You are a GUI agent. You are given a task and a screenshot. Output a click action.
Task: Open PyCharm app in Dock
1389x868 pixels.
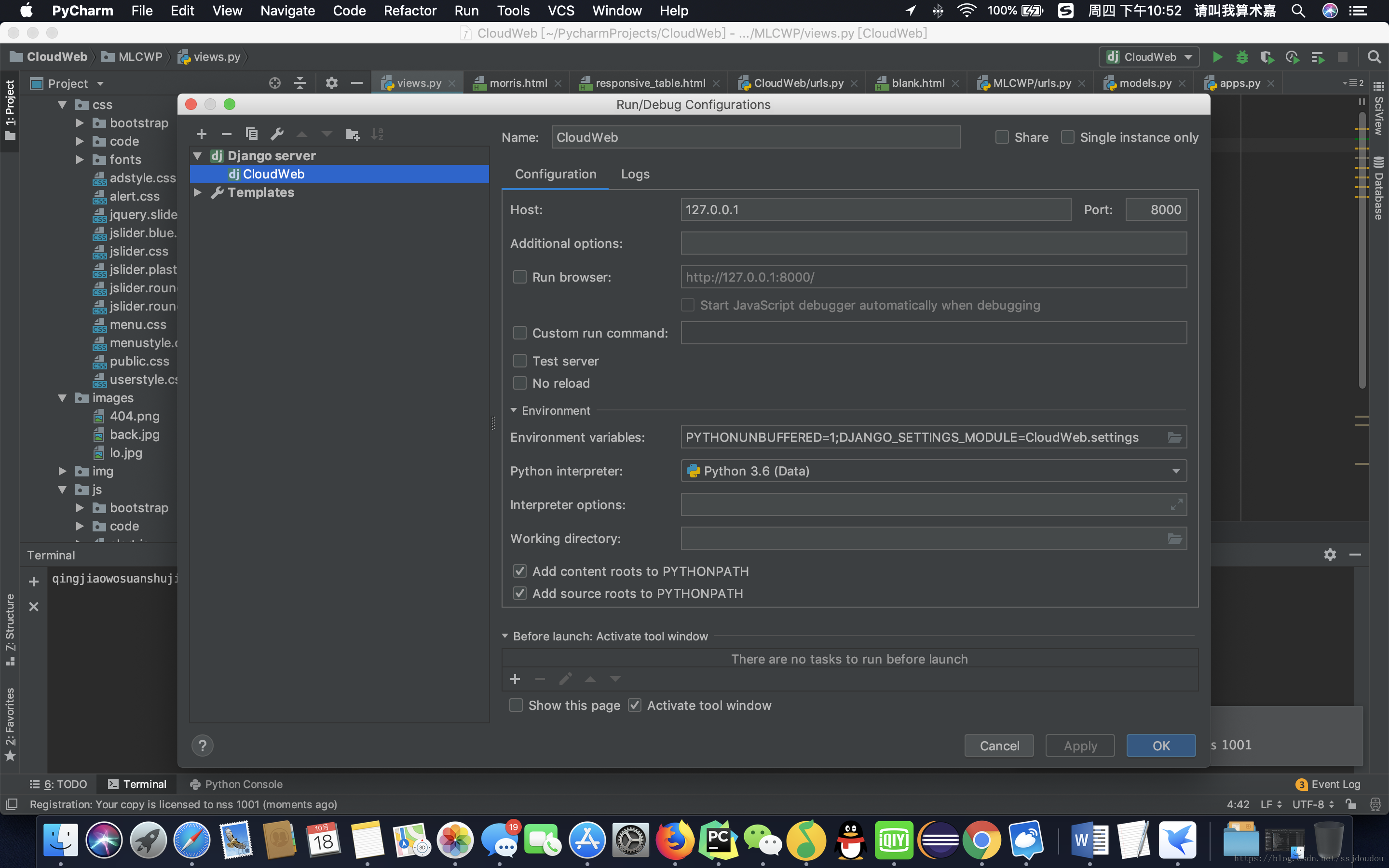[x=719, y=840]
